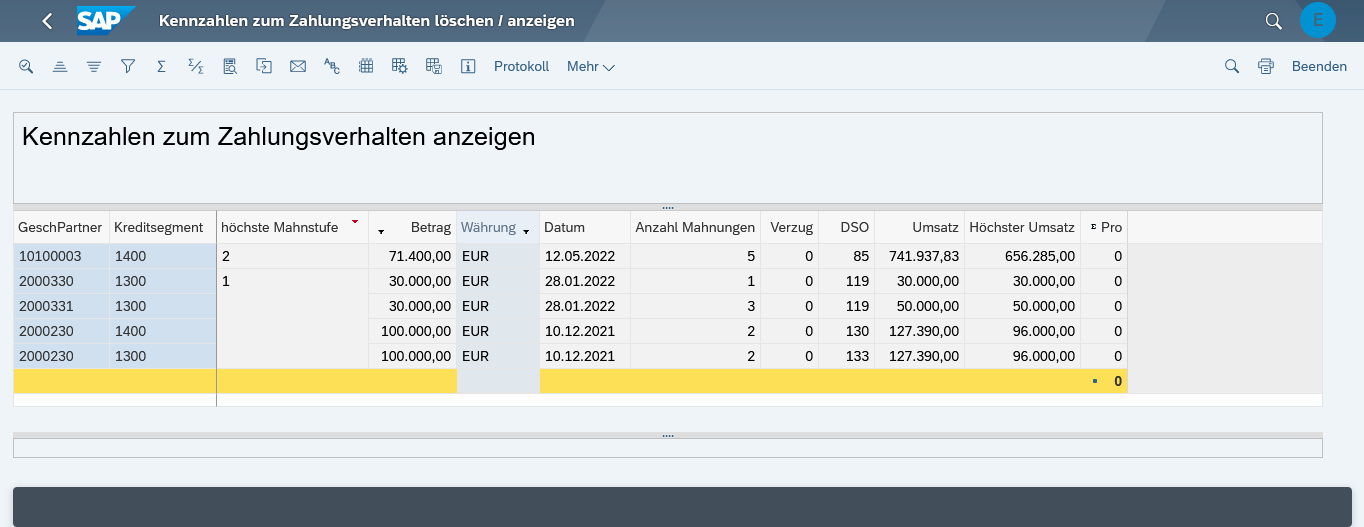This screenshot has height=527, width=1364.
Task: Calculate total with the sigma icon
Action: point(161,66)
